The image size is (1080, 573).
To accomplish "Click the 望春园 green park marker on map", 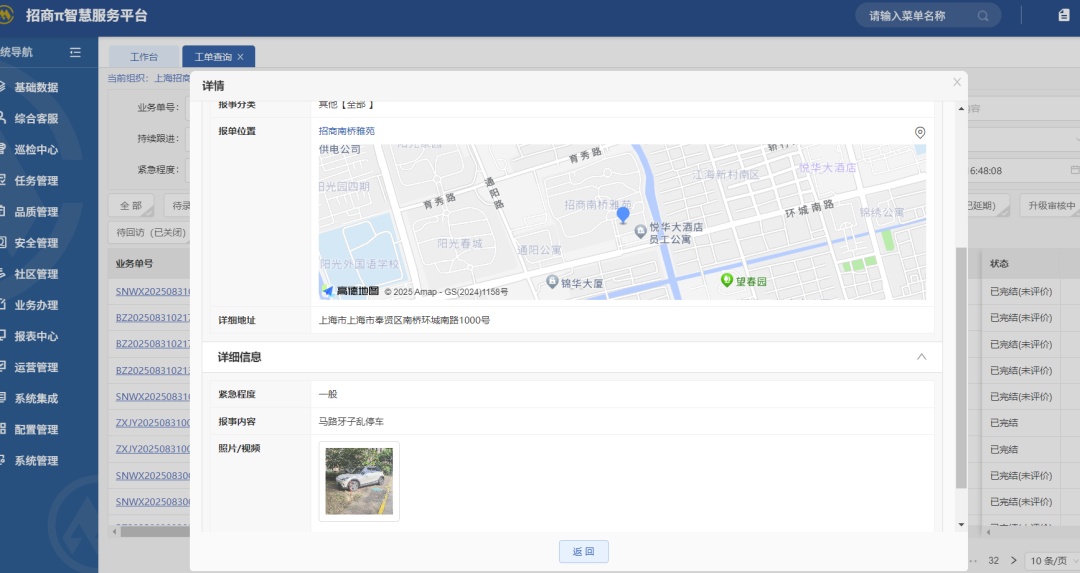I will [728, 281].
